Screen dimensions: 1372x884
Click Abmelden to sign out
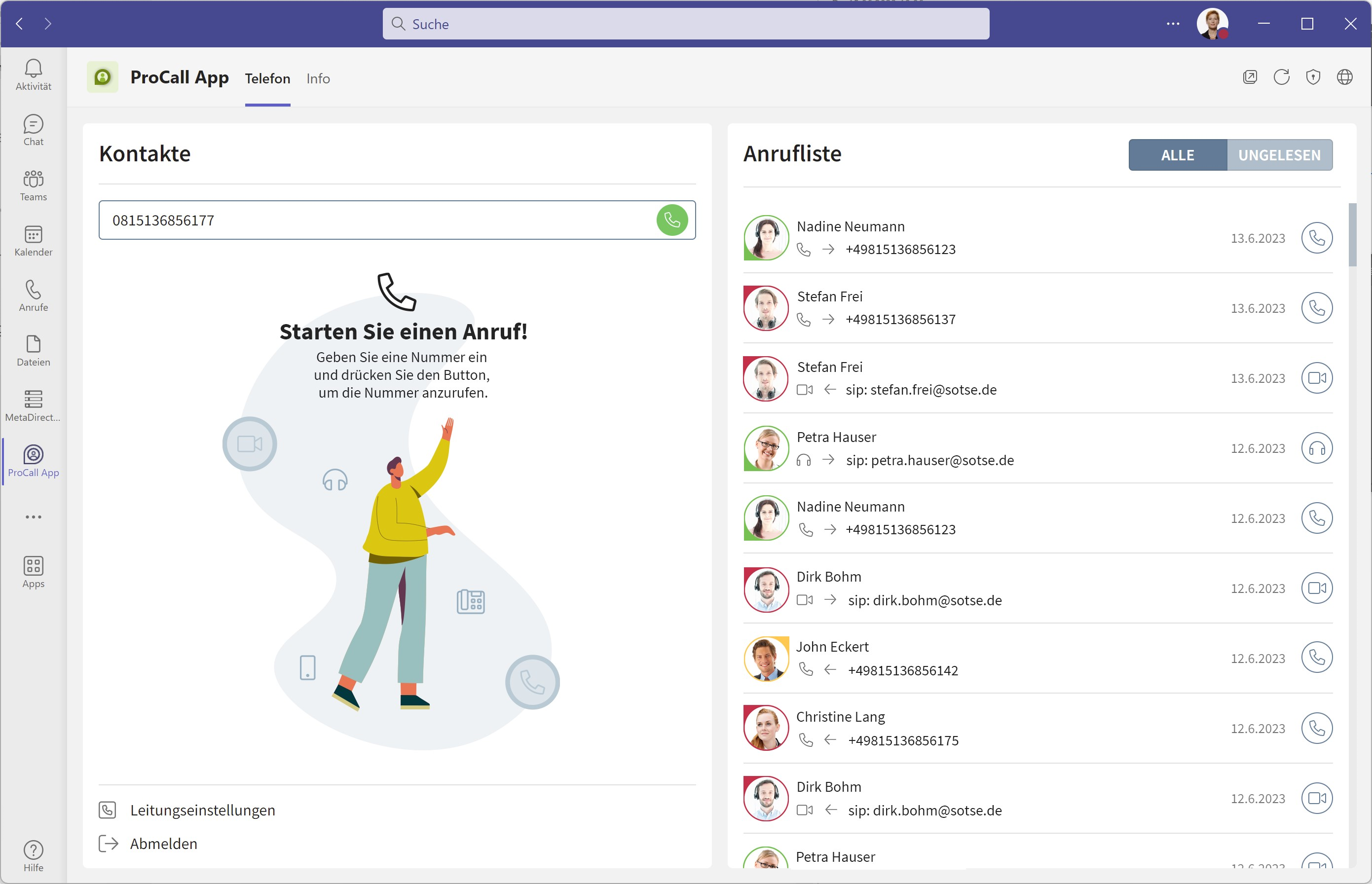(x=163, y=844)
